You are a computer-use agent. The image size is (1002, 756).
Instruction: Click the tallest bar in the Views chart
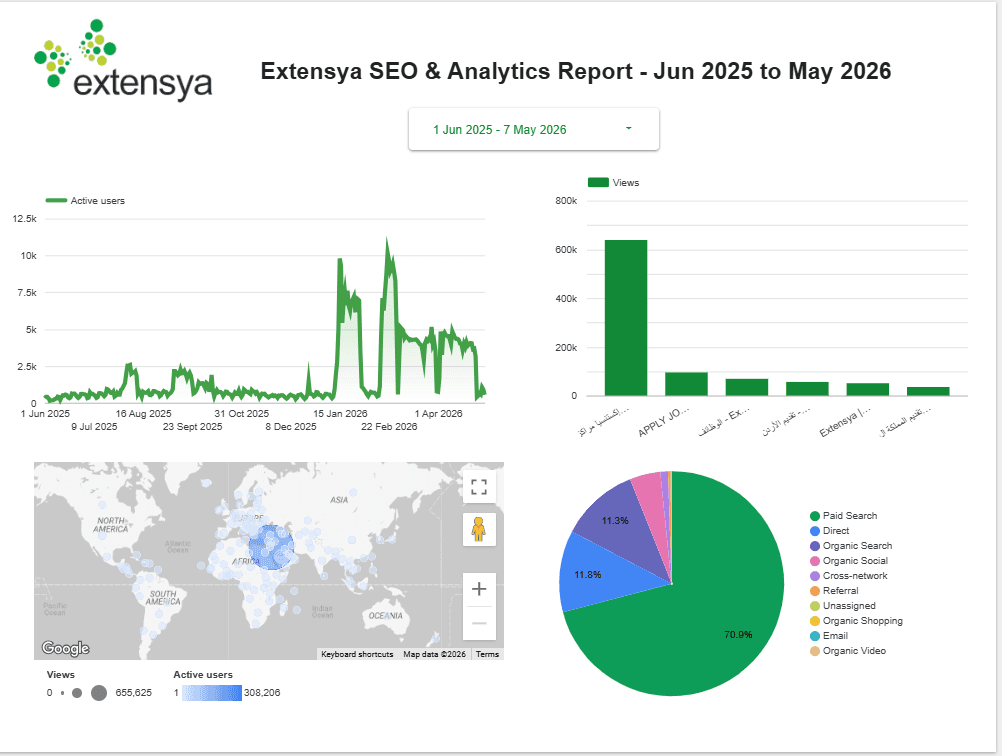[626, 318]
